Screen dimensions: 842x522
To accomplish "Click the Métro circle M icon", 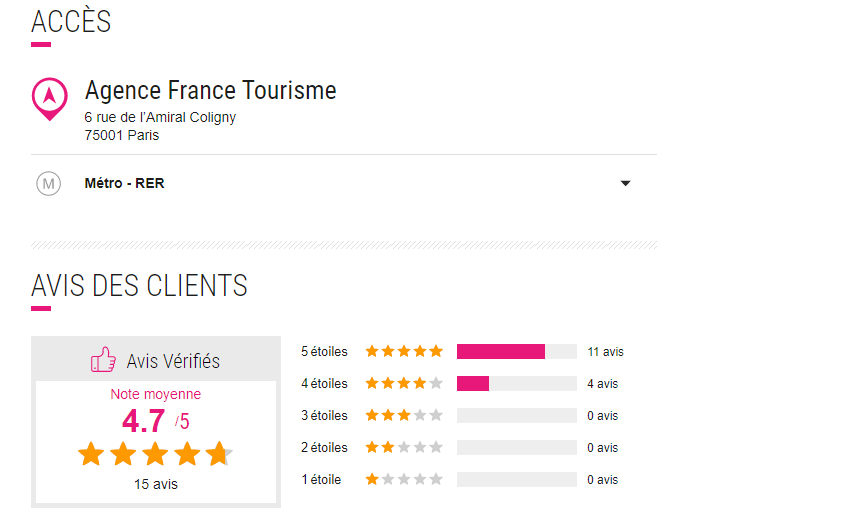I will coord(48,184).
